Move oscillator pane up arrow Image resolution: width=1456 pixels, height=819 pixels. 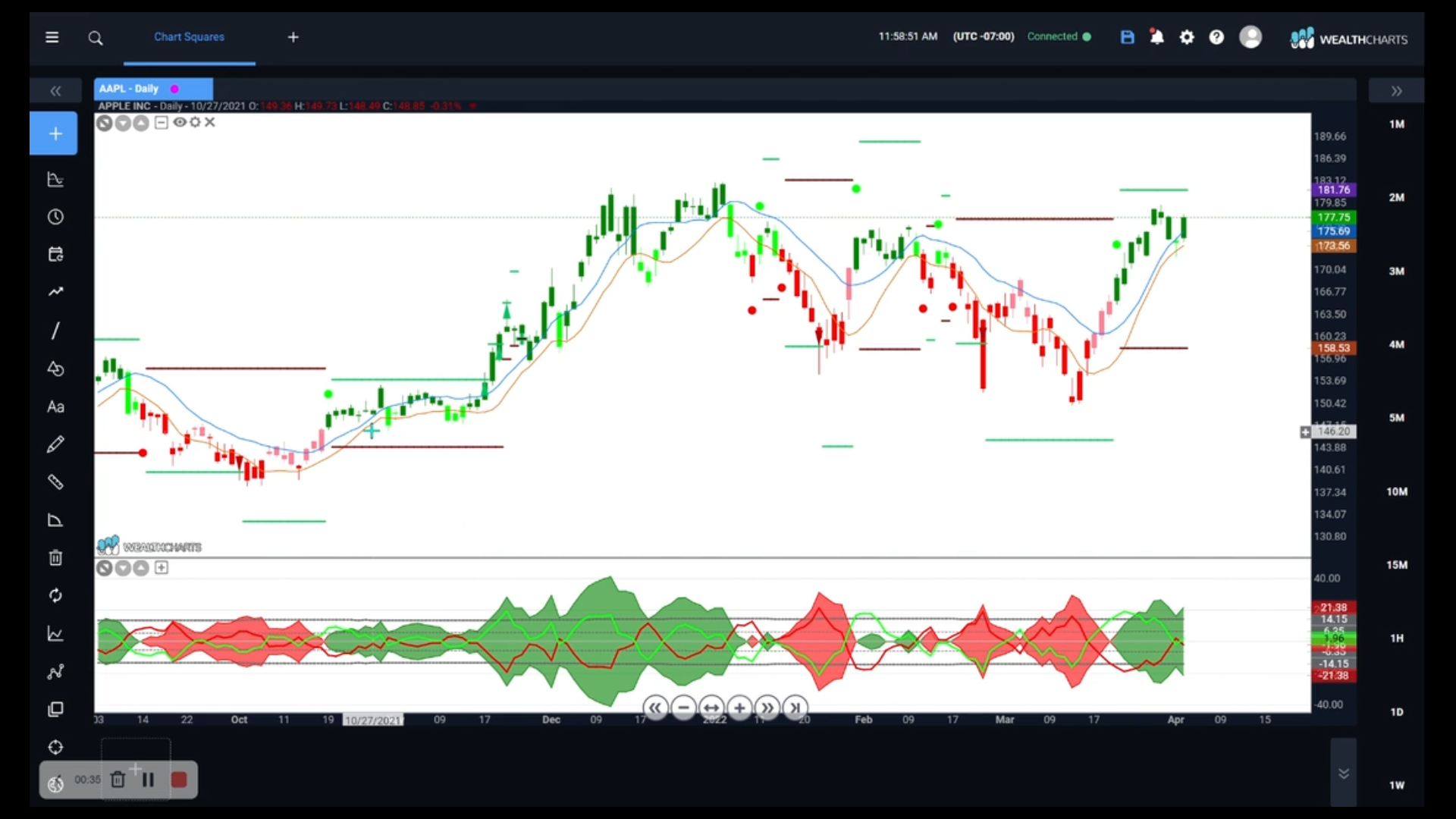(141, 568)
